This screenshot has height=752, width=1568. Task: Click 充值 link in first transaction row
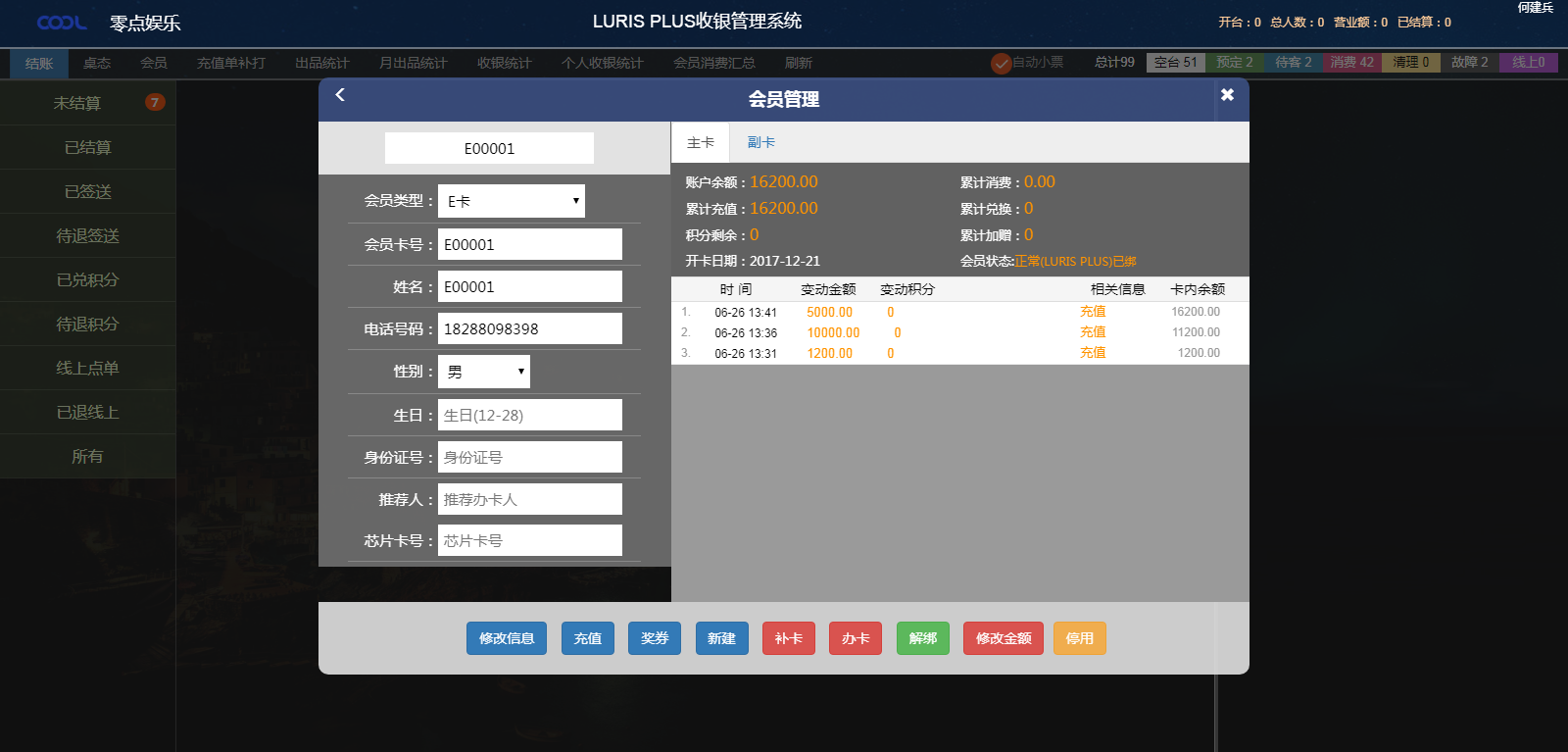tap(1093, 312)
